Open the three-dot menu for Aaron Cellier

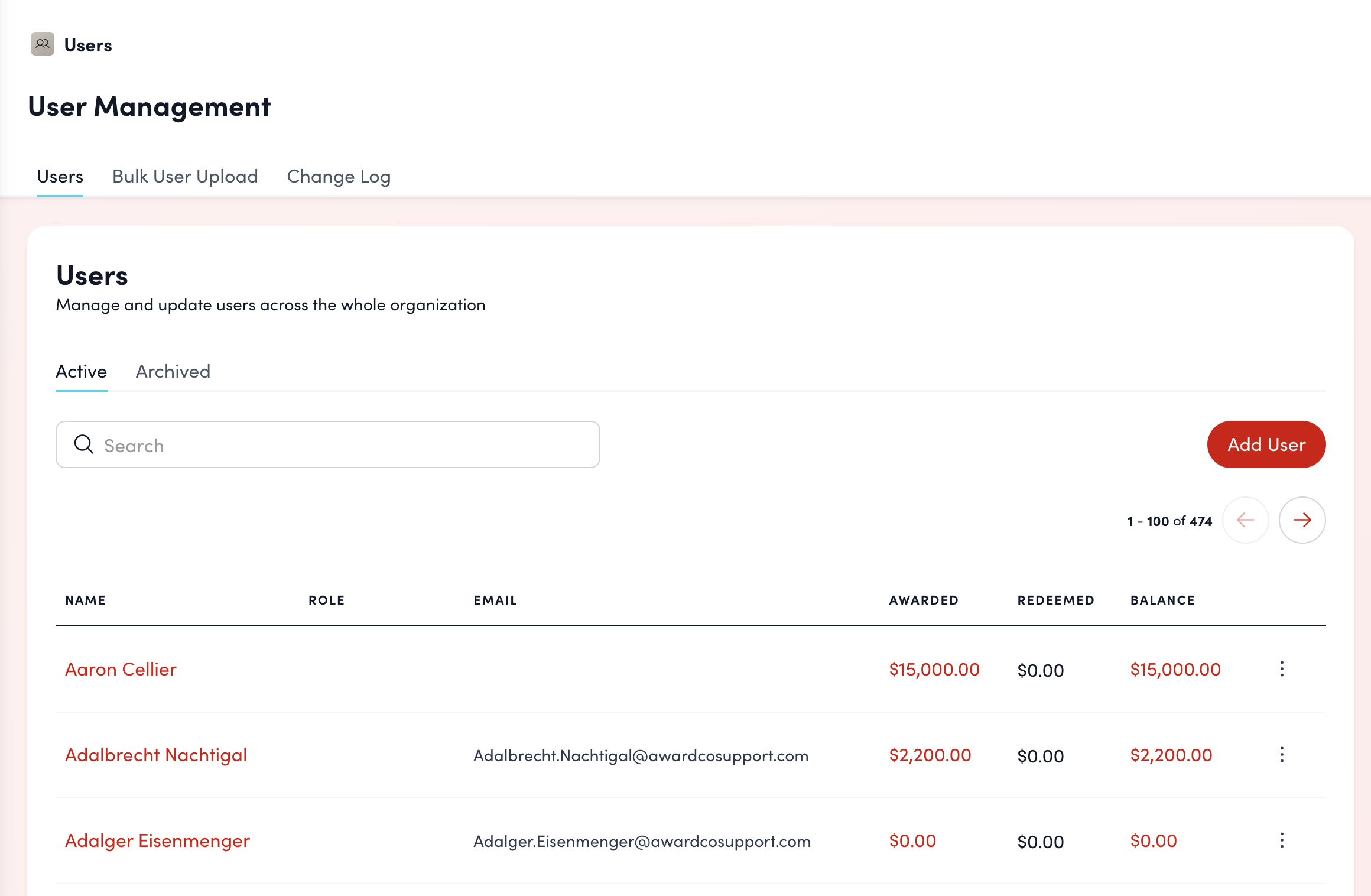pyautogui.click(x=1282, y=669)
